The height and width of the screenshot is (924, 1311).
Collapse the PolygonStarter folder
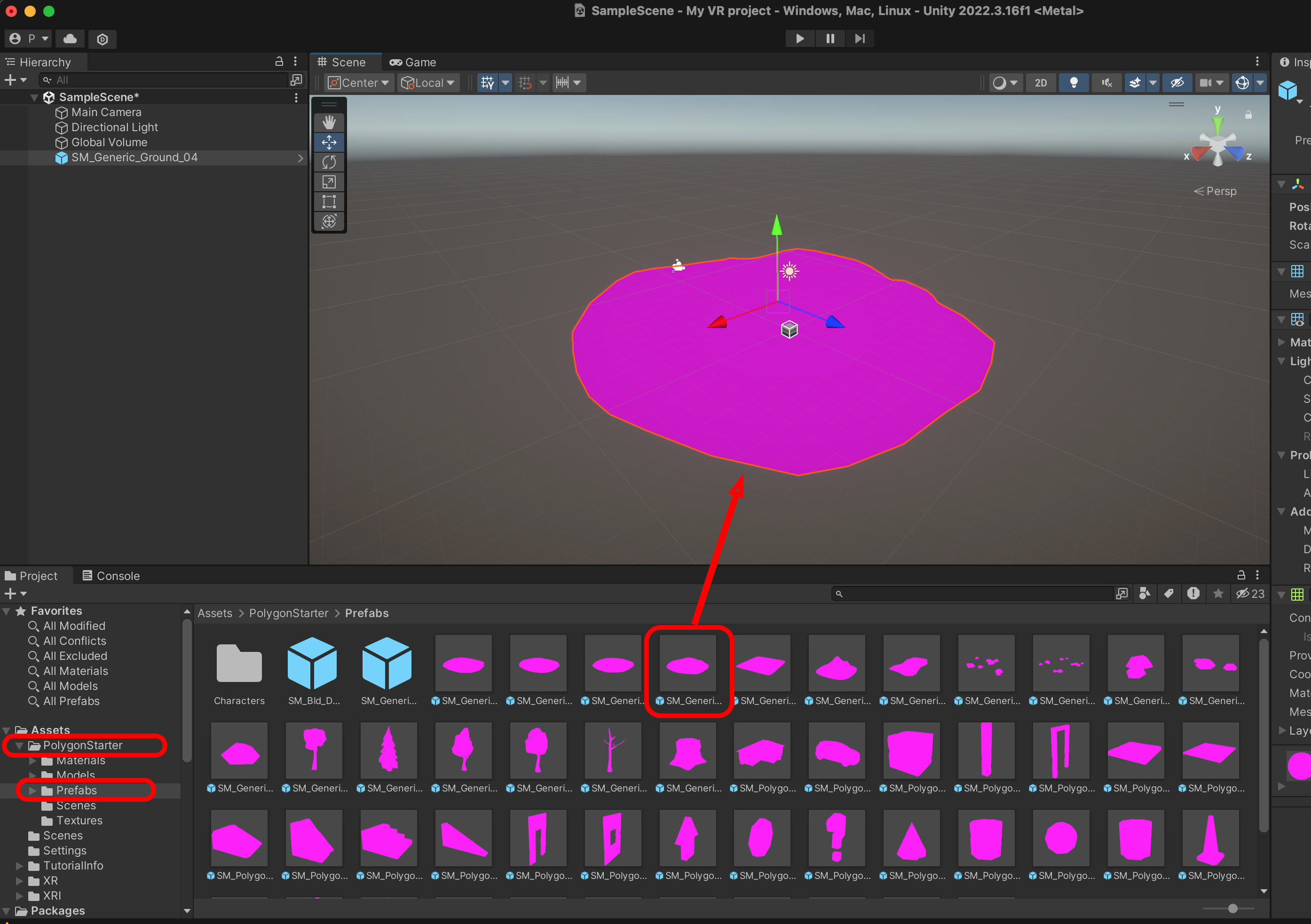click(19, 745)
